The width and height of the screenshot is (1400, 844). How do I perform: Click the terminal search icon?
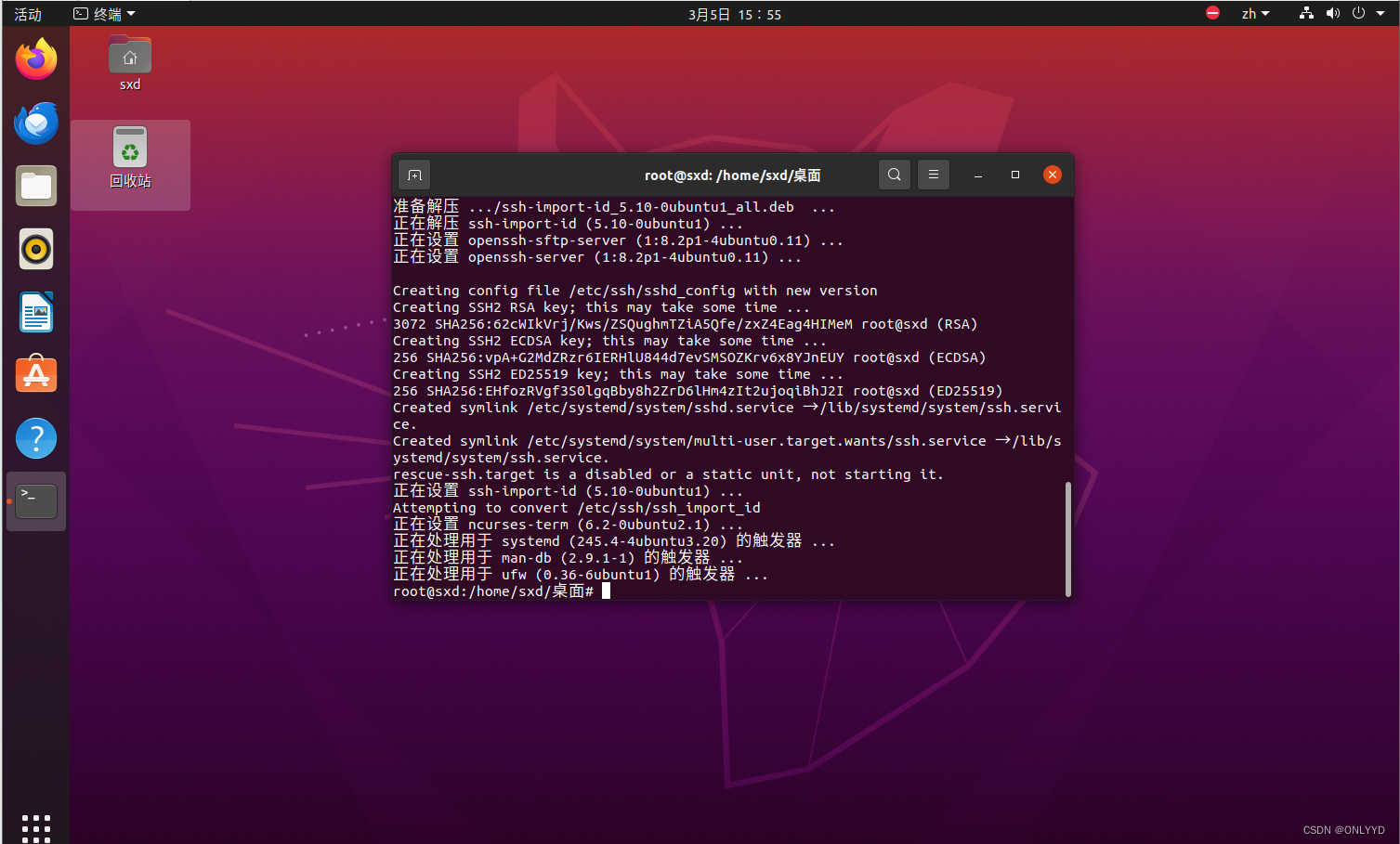coord(894,175)
